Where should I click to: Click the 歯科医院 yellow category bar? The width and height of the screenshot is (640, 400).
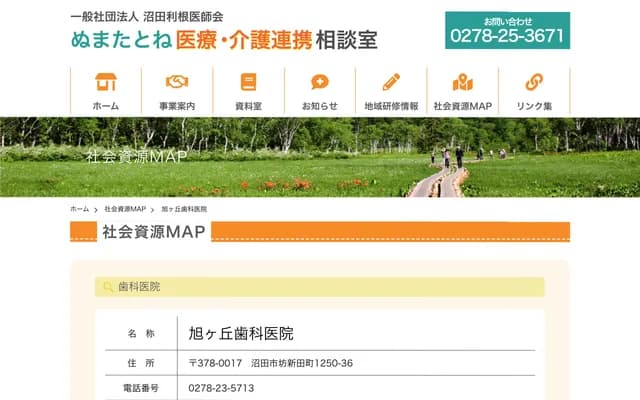[x=320, y=287]
